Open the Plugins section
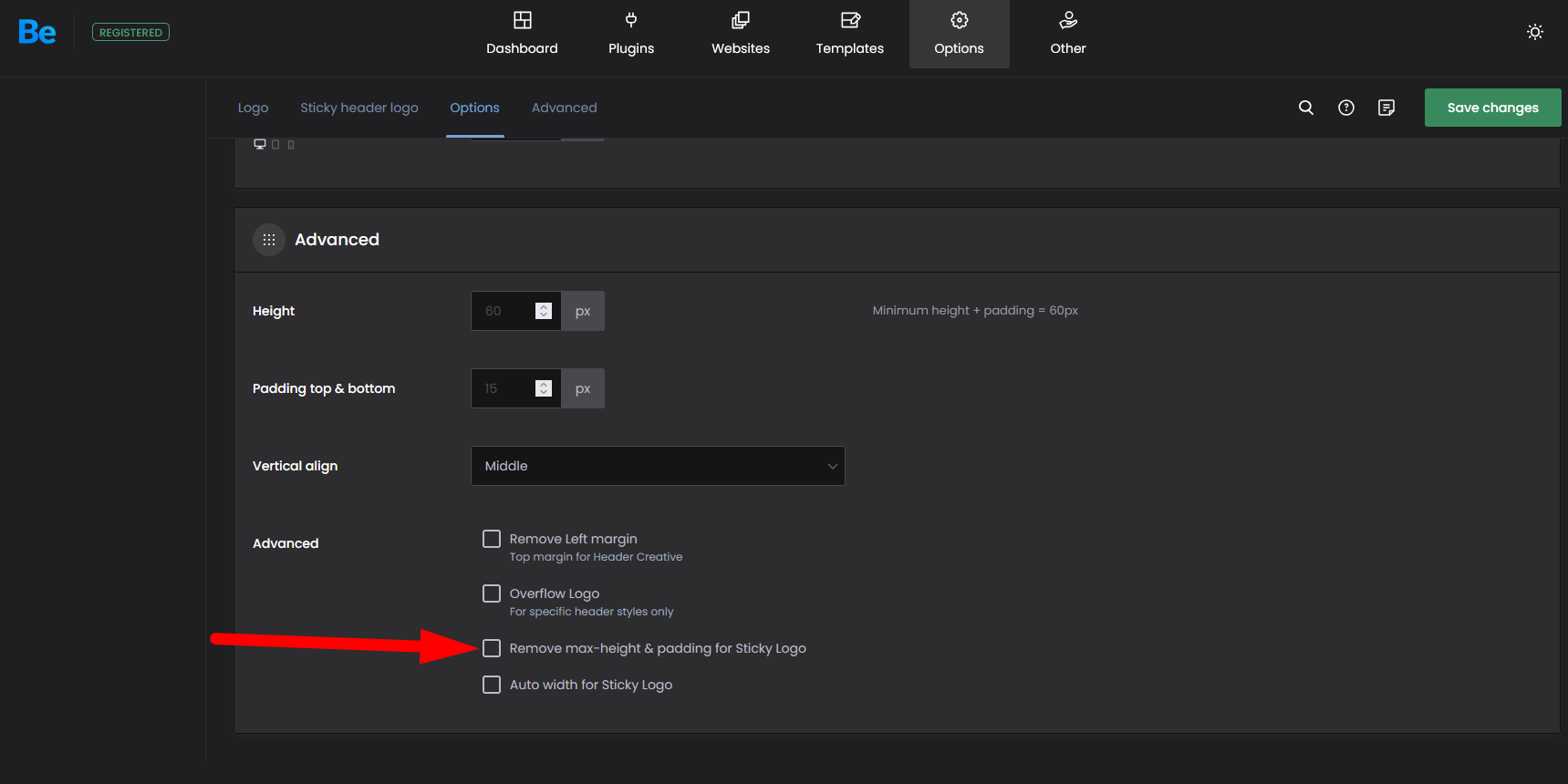Screen dimensions: 1568x784 point(631,34)
